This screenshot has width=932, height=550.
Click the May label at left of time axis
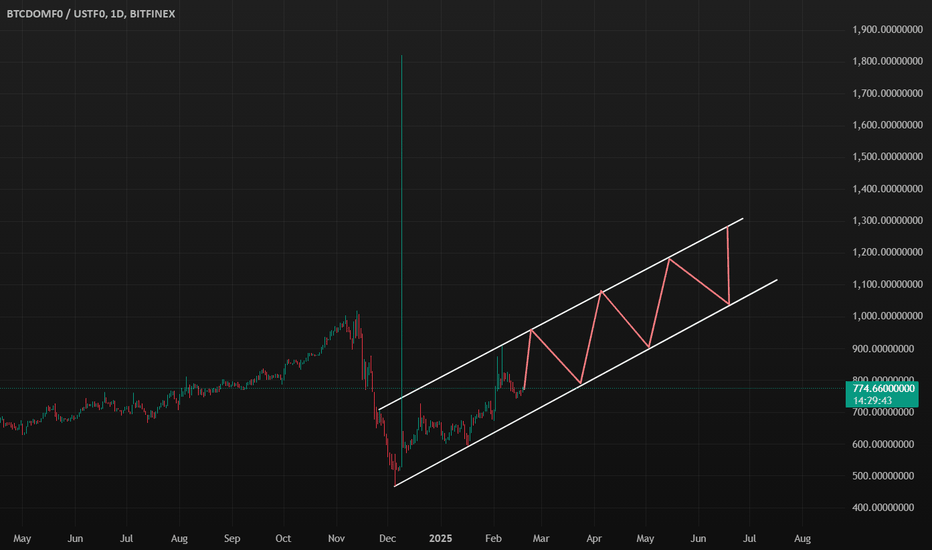(x=22, y=539)
